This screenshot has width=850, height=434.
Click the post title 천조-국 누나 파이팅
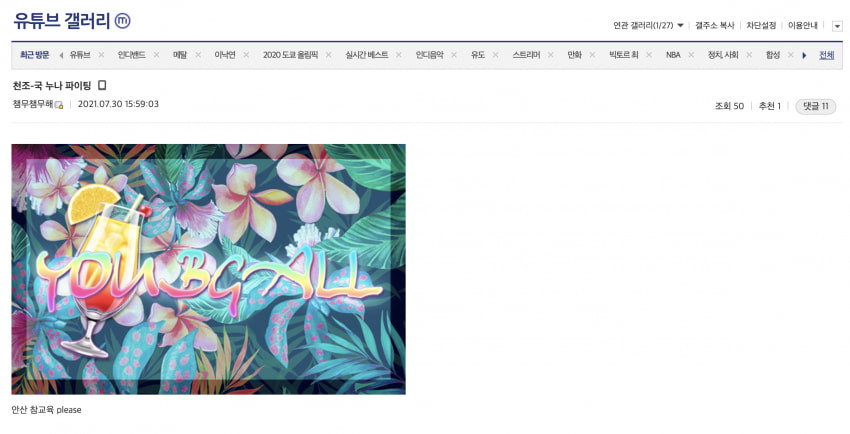point(52,86)
